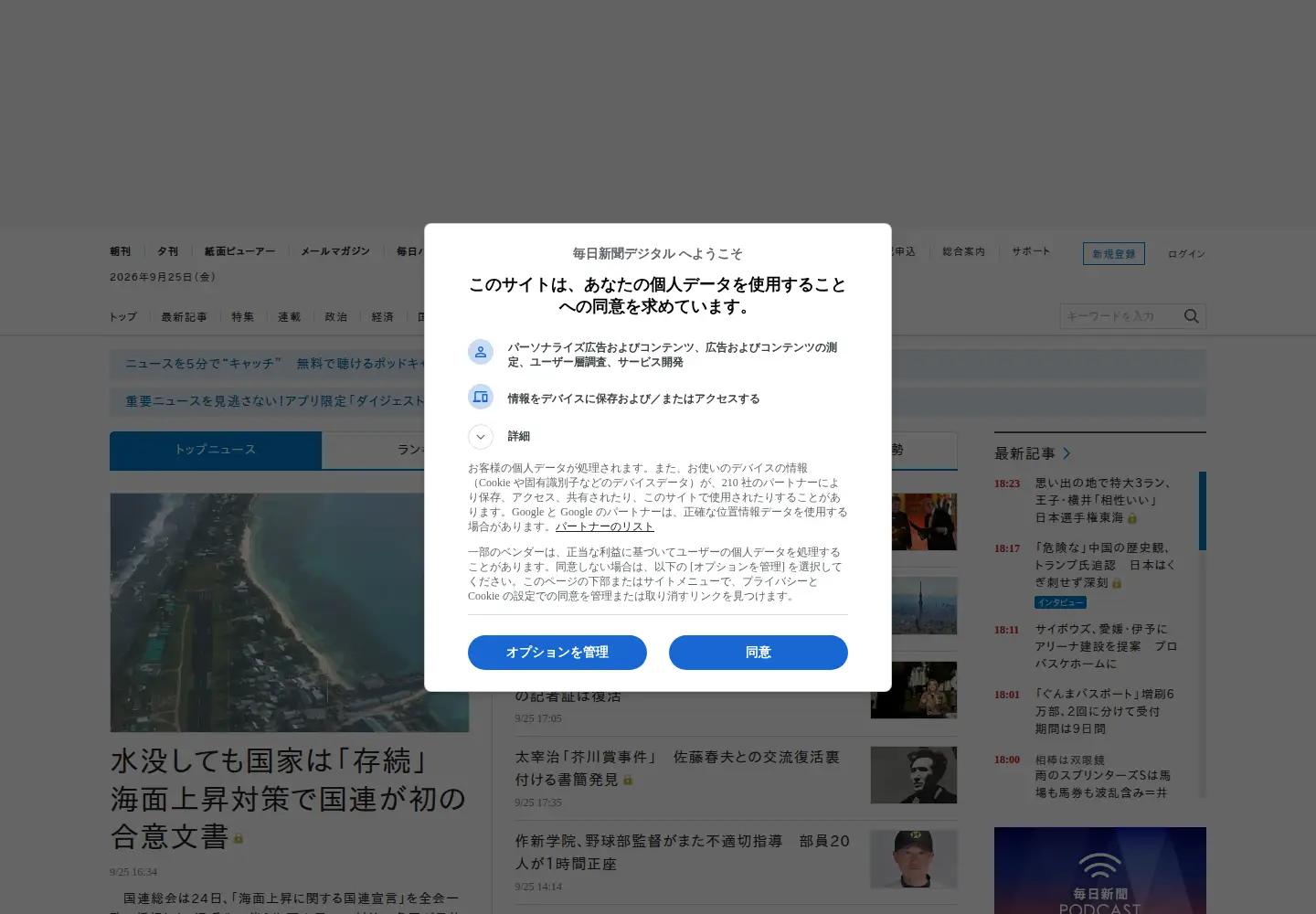Click the インタビュー tag label

click(1060, 602)
